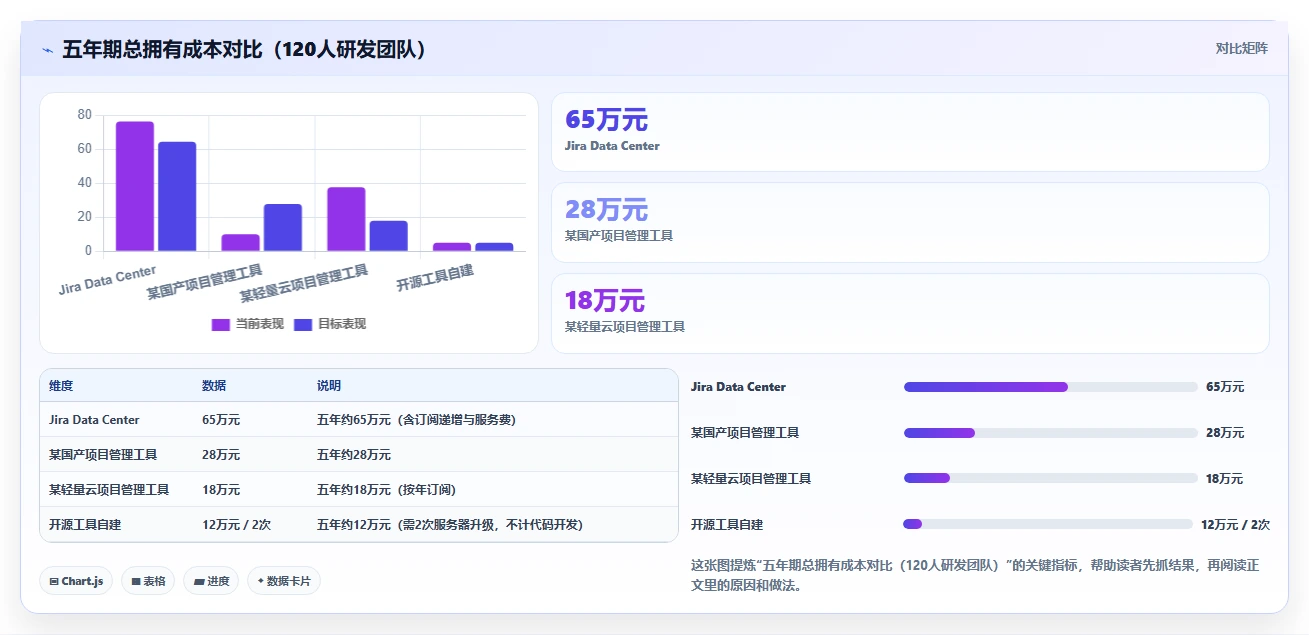Click the 65万元 table data cell
The height and width of the screenshot is (635, 1309).
(x=221, y=420)
